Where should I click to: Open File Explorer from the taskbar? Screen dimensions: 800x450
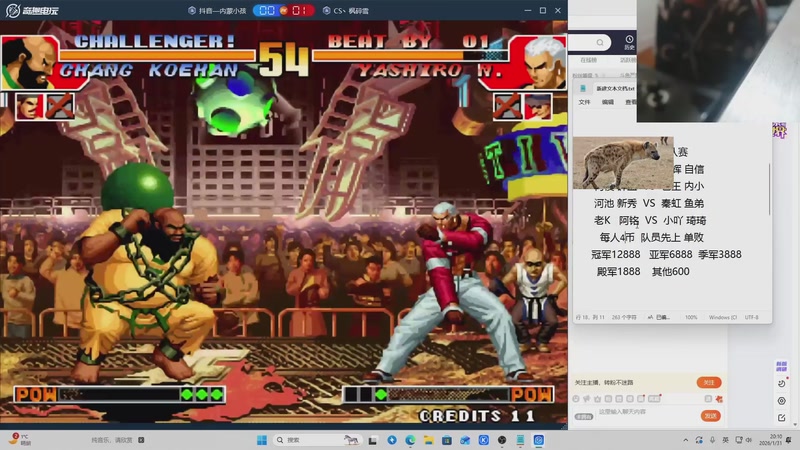(429, 440)
